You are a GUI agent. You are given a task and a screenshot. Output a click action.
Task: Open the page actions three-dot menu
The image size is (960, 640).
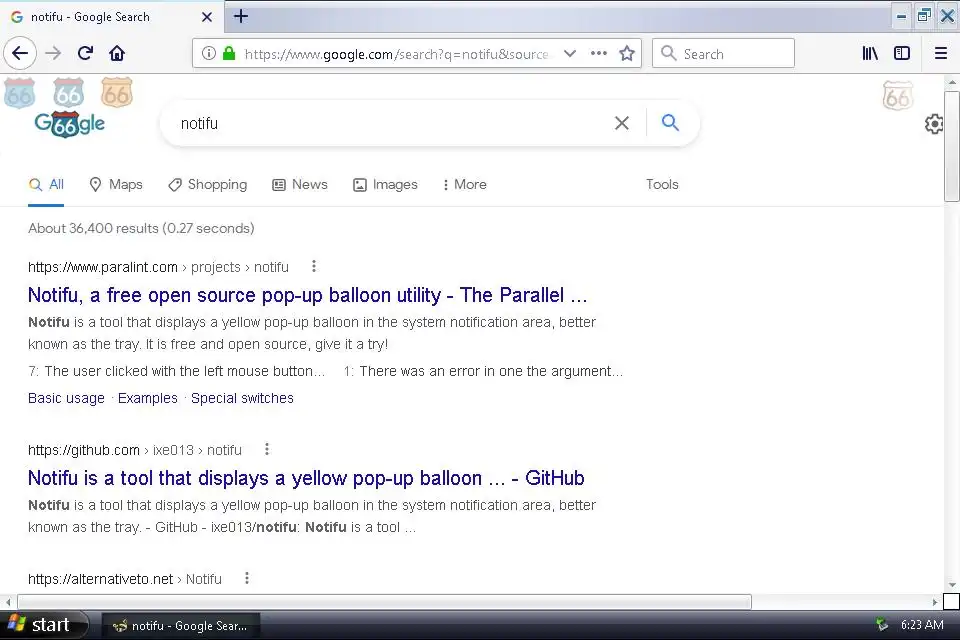pos(599,53)
